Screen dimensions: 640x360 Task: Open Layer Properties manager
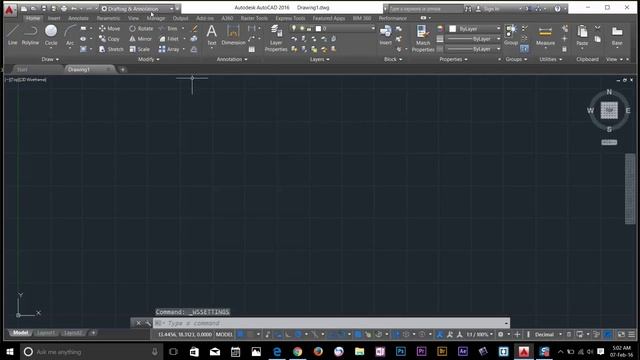pos(276,38)
